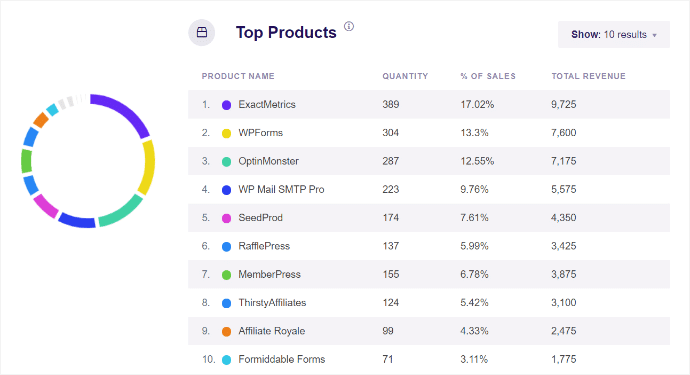Click the 9.76% sales percentage
The image size is (690, 375).
click(x=474, y=190)
